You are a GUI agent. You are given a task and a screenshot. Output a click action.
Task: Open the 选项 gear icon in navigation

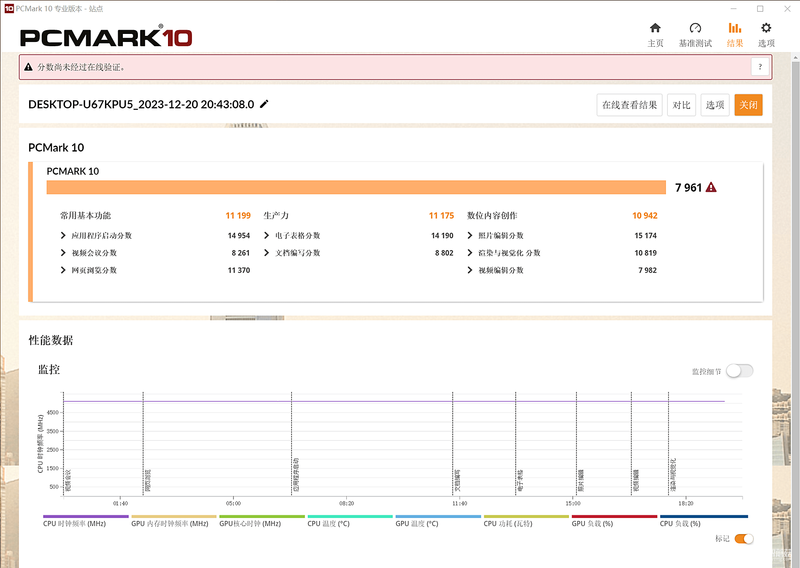pos(766,28)
